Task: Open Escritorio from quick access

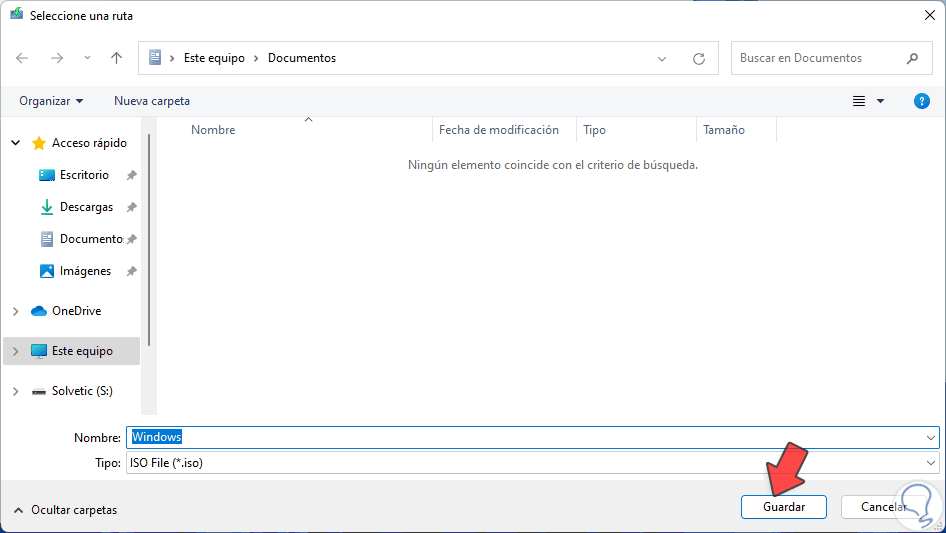Action: 84,175
